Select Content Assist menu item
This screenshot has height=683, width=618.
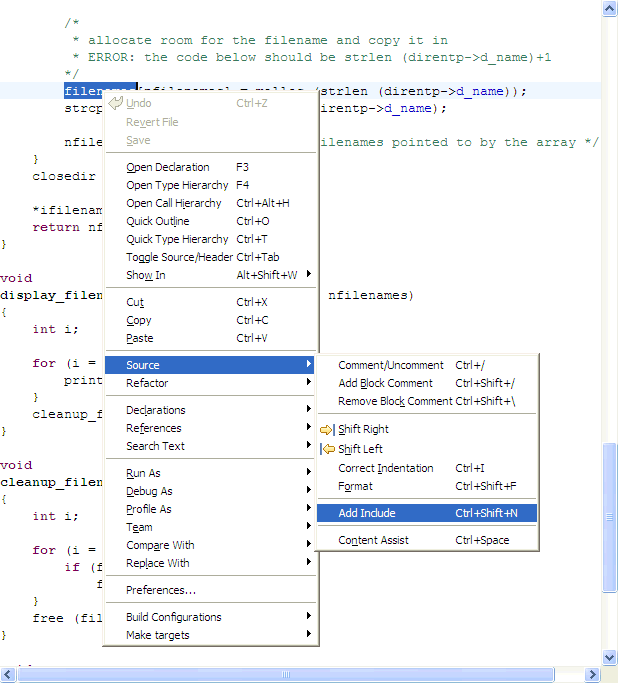[373, 540]
